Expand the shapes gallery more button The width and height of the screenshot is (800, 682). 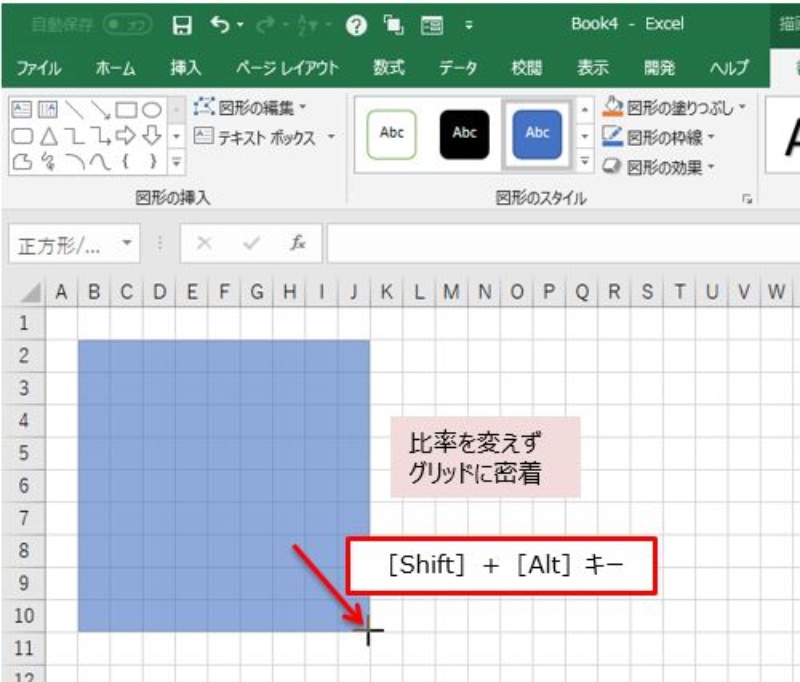click(x=176, y=160)
